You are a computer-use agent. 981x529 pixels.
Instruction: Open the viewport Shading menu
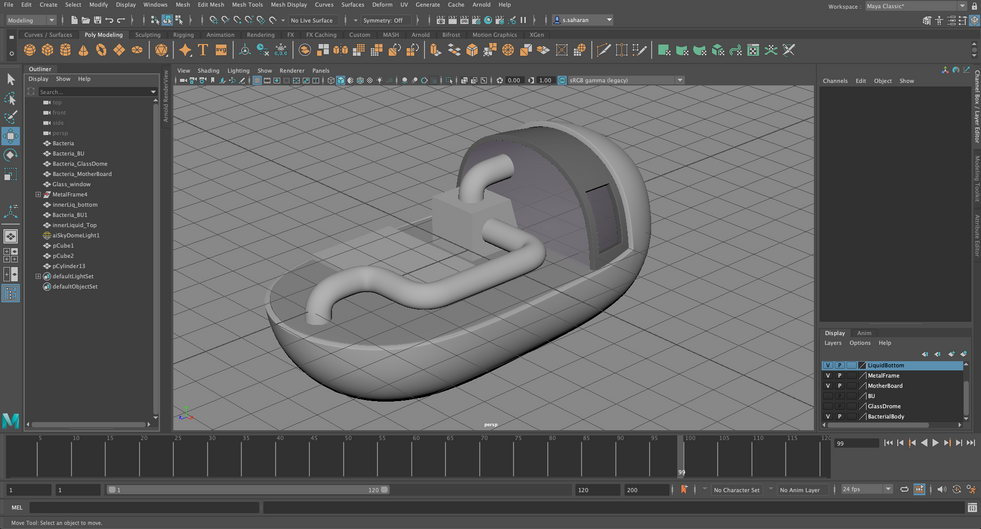click(x=208, y=71)
